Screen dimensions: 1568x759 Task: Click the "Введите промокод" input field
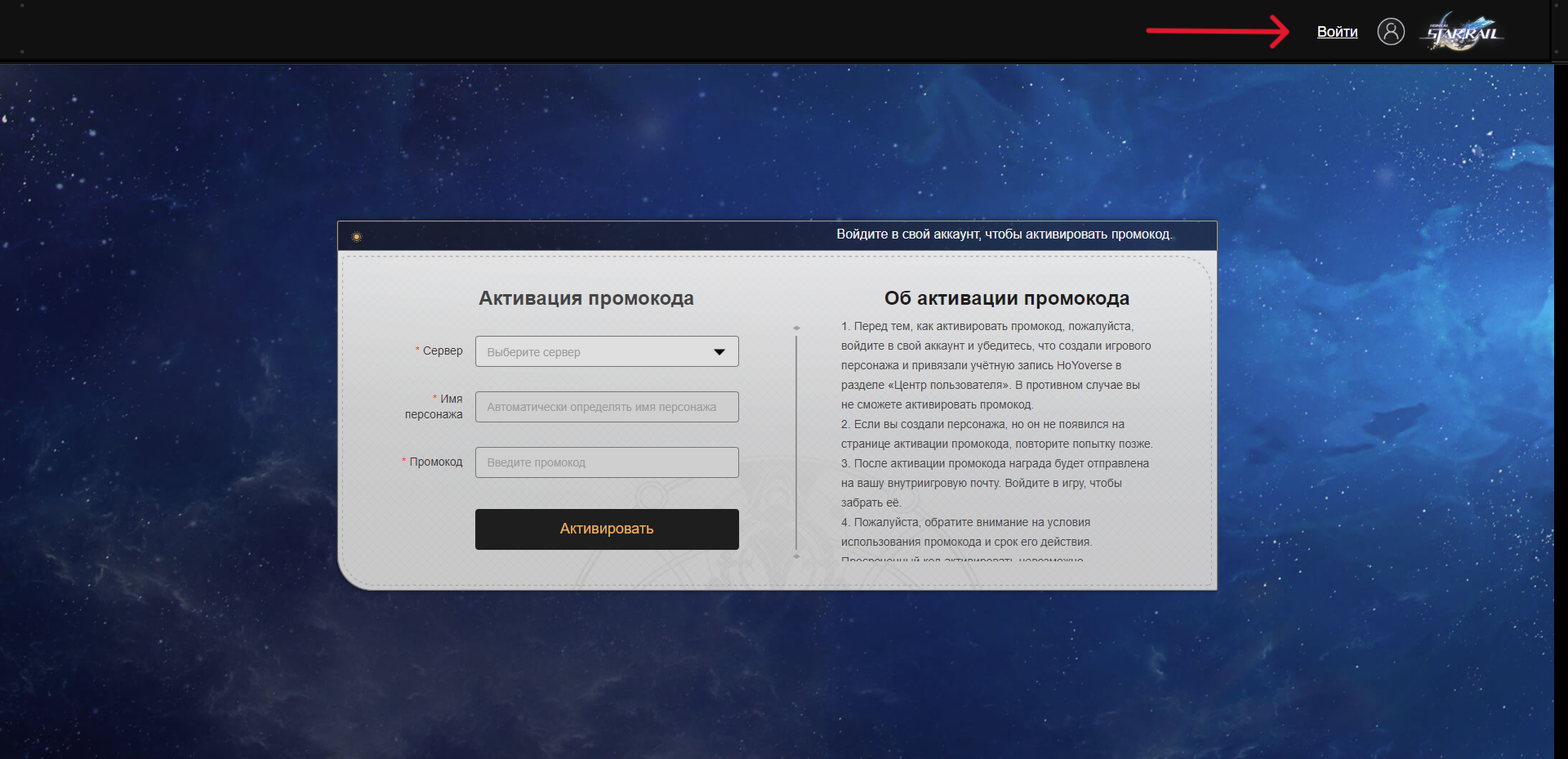[607, 462]
